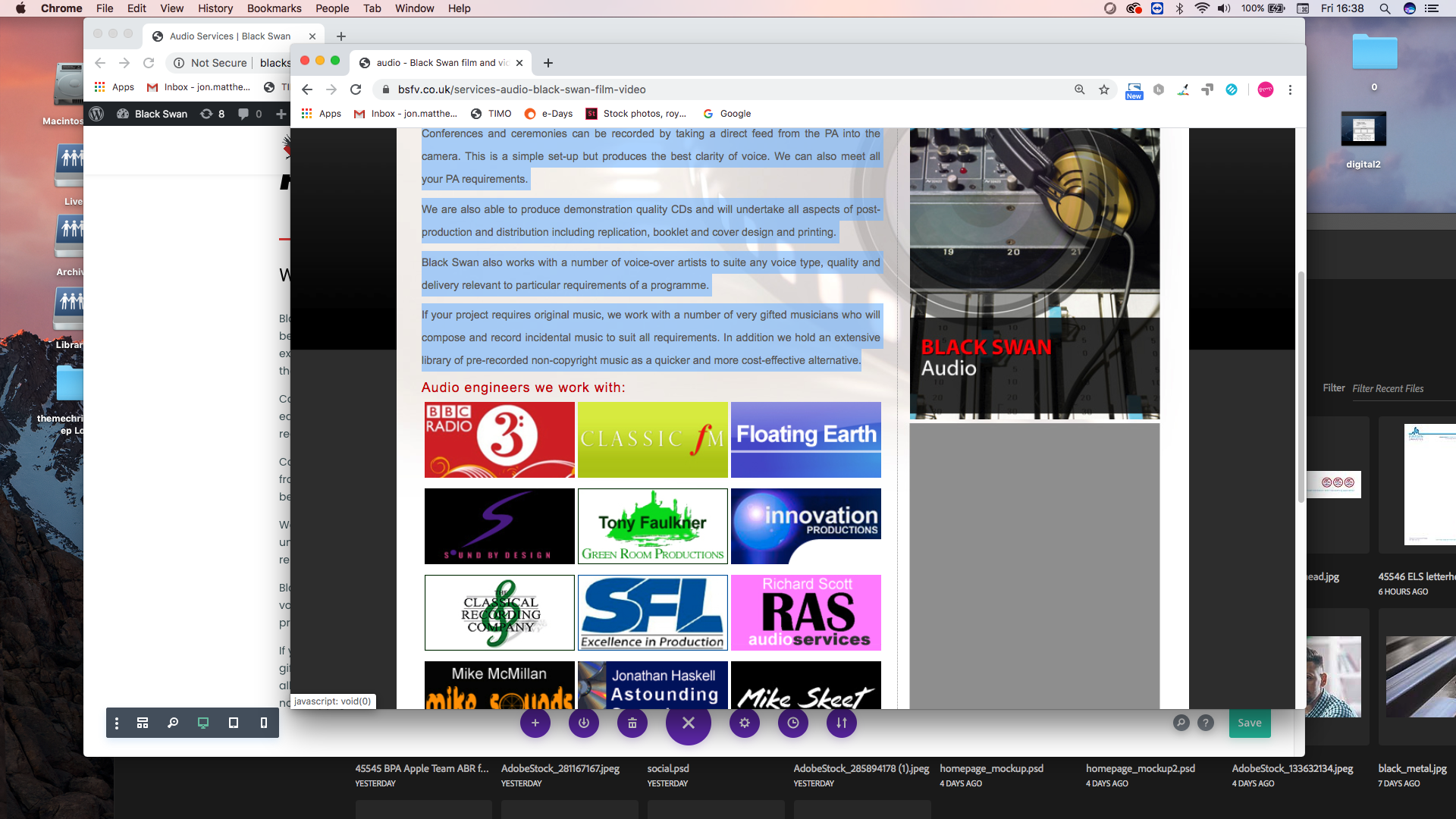Click the Innovation Productions logo
Screen dimensions: 1456x819
806,526
